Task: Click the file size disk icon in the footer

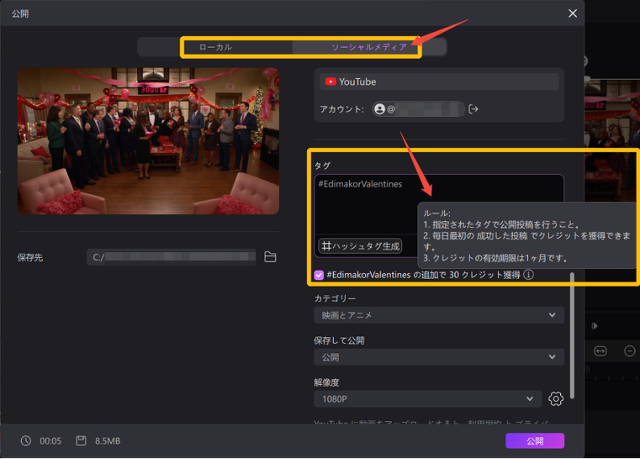Action: point(79,441)
